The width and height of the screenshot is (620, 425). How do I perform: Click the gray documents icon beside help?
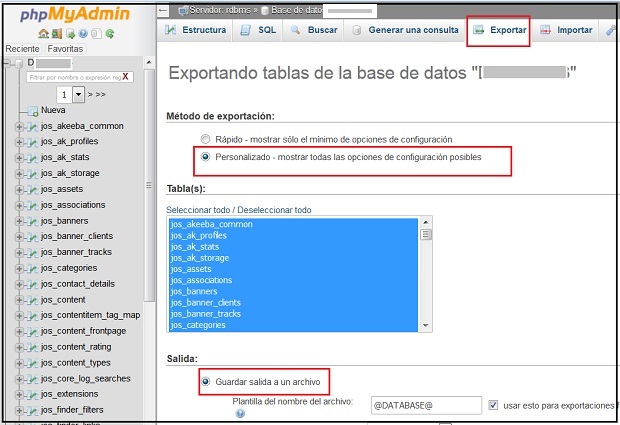tap(96, 34)
